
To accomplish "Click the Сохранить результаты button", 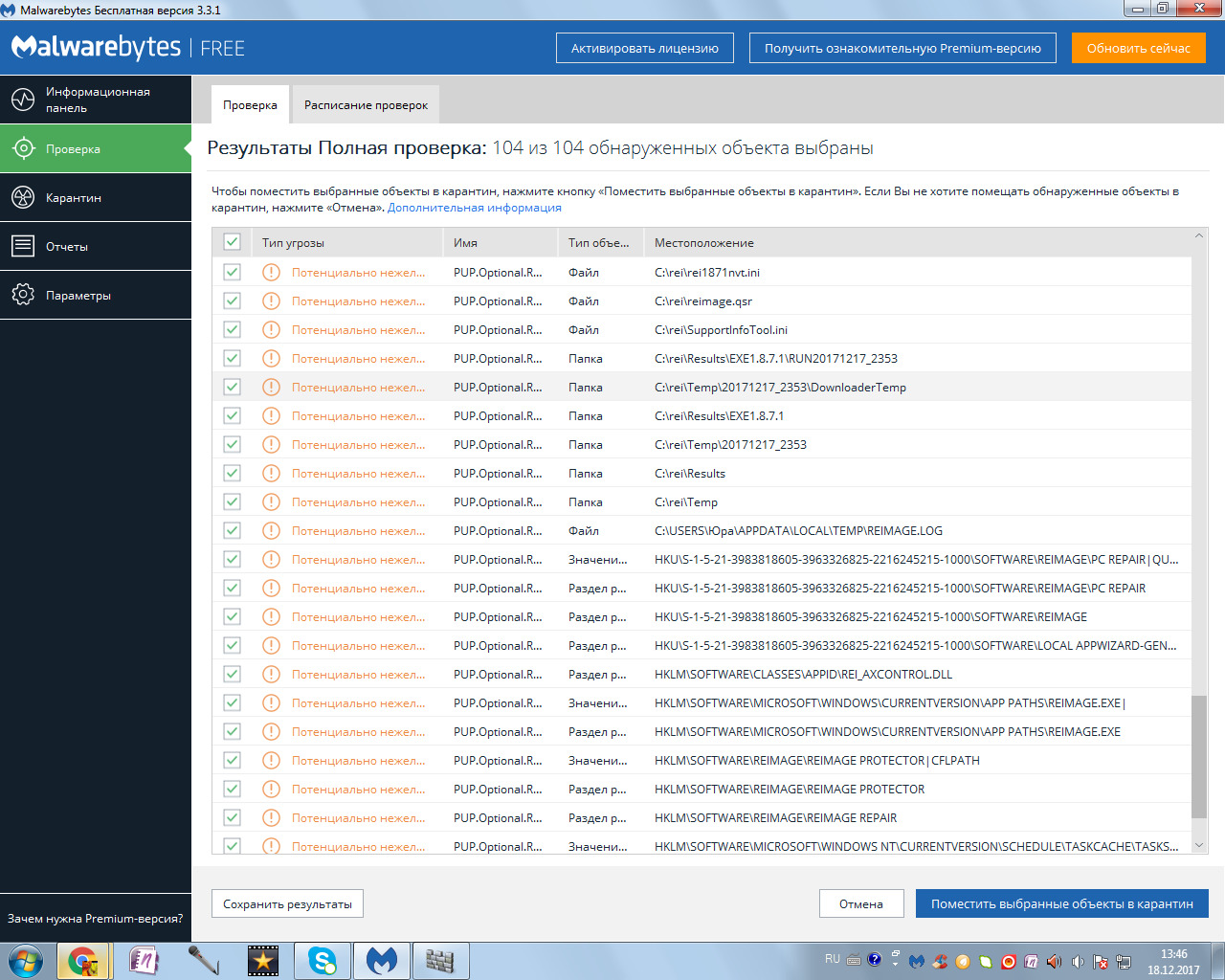I will [287, 903].
